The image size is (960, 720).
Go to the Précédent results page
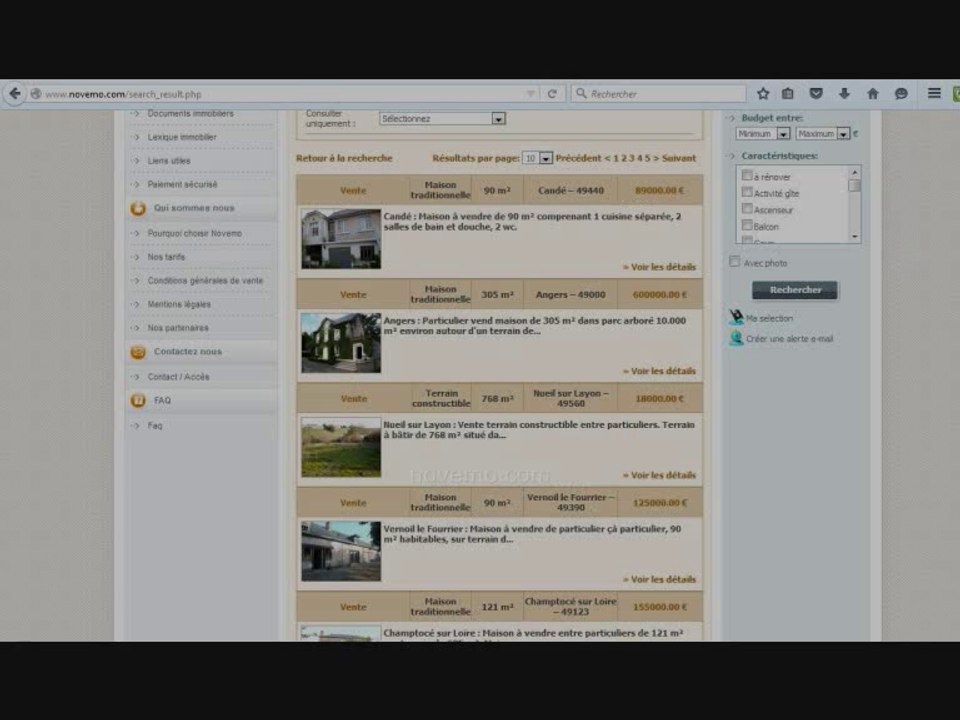[579, 158]
